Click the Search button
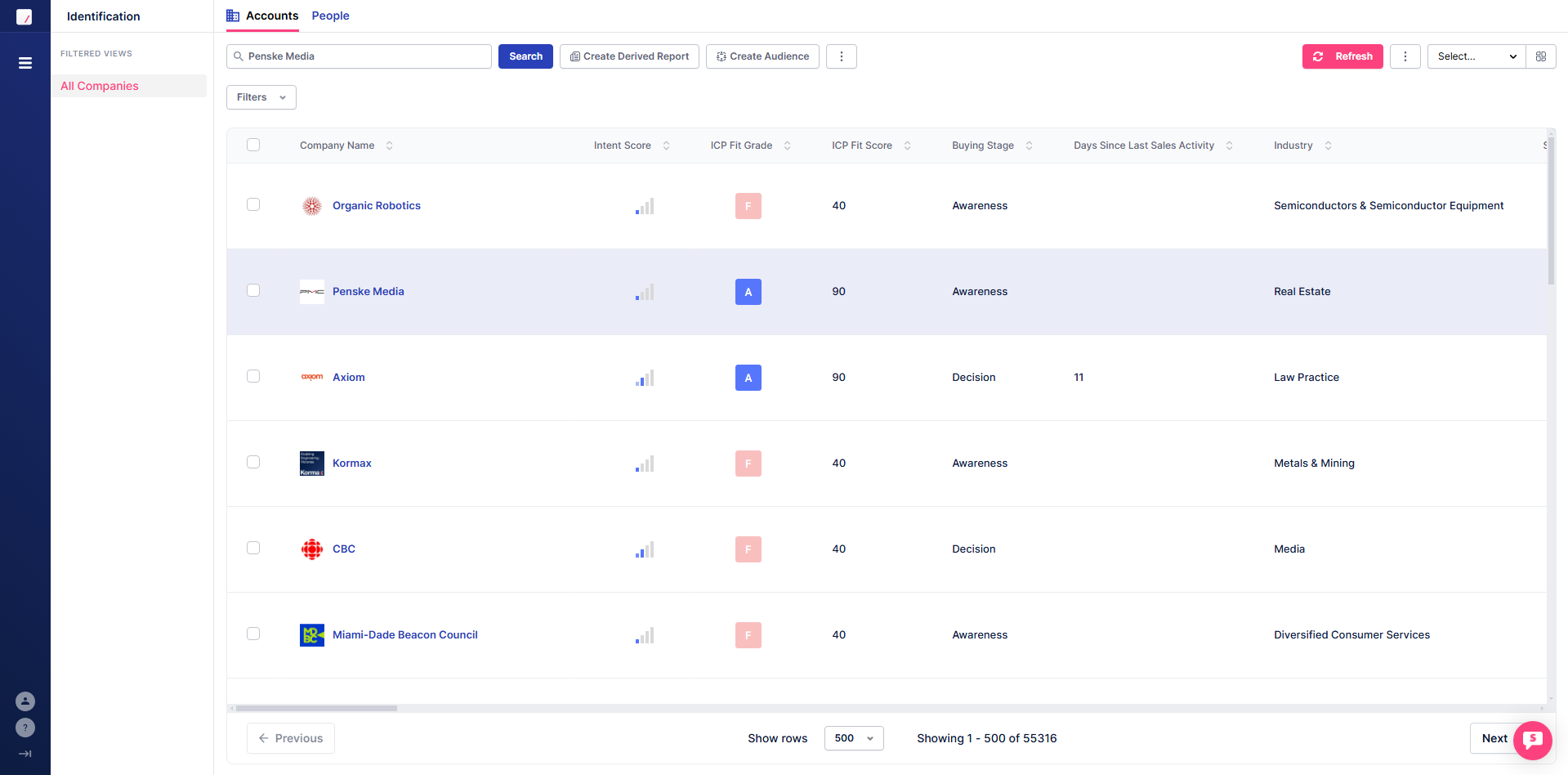This screenshot has width=1568, height=775. 525,56
